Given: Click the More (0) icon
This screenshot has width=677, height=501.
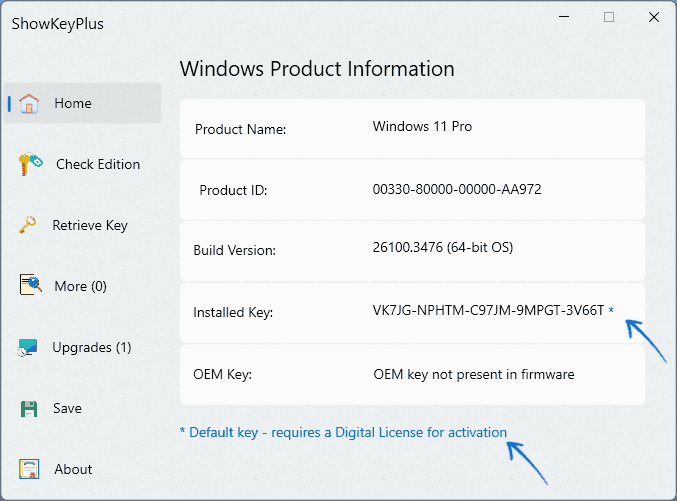Looking at the screenshot, I should pos(29,286).
